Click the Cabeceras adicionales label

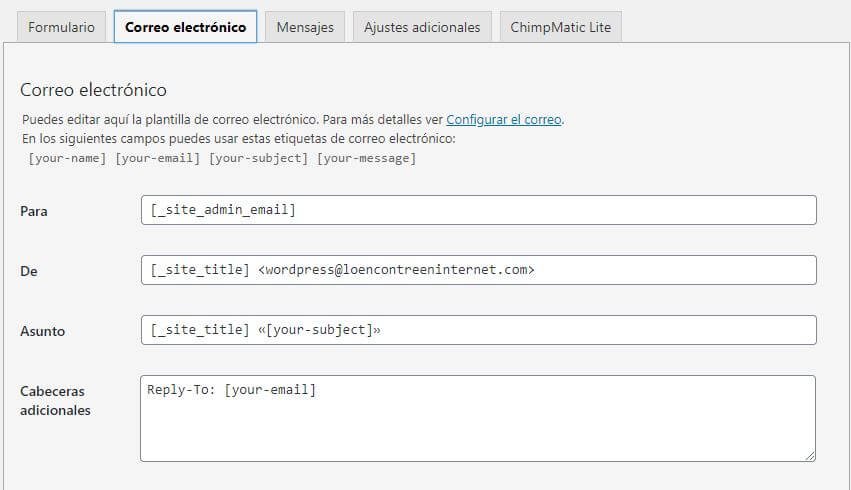point(55,400)
